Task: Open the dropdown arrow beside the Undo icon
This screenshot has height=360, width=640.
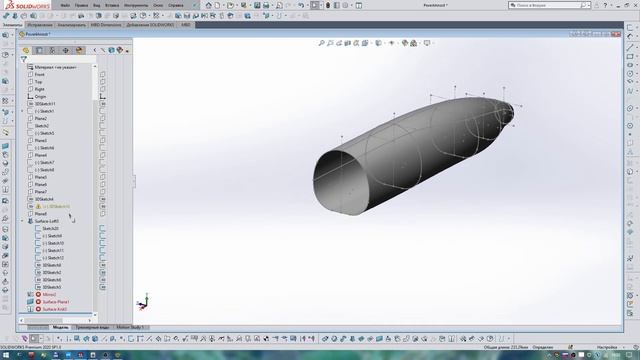Action: 307,5
